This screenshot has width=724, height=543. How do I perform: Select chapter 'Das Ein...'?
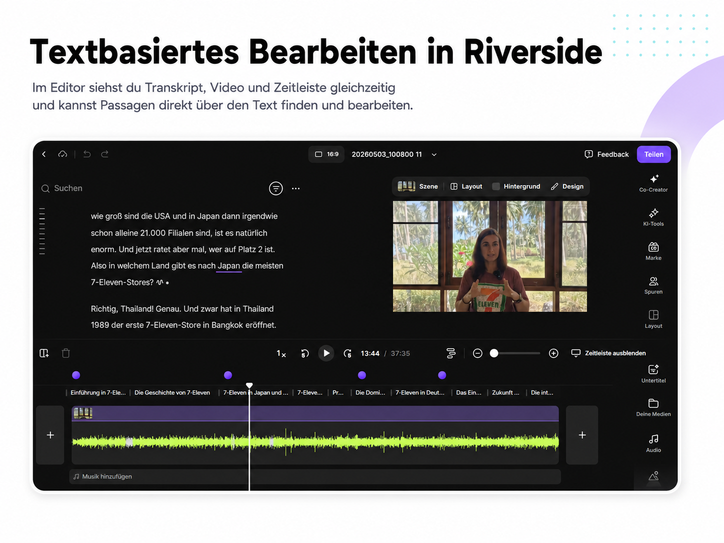[x=469, y=392]
